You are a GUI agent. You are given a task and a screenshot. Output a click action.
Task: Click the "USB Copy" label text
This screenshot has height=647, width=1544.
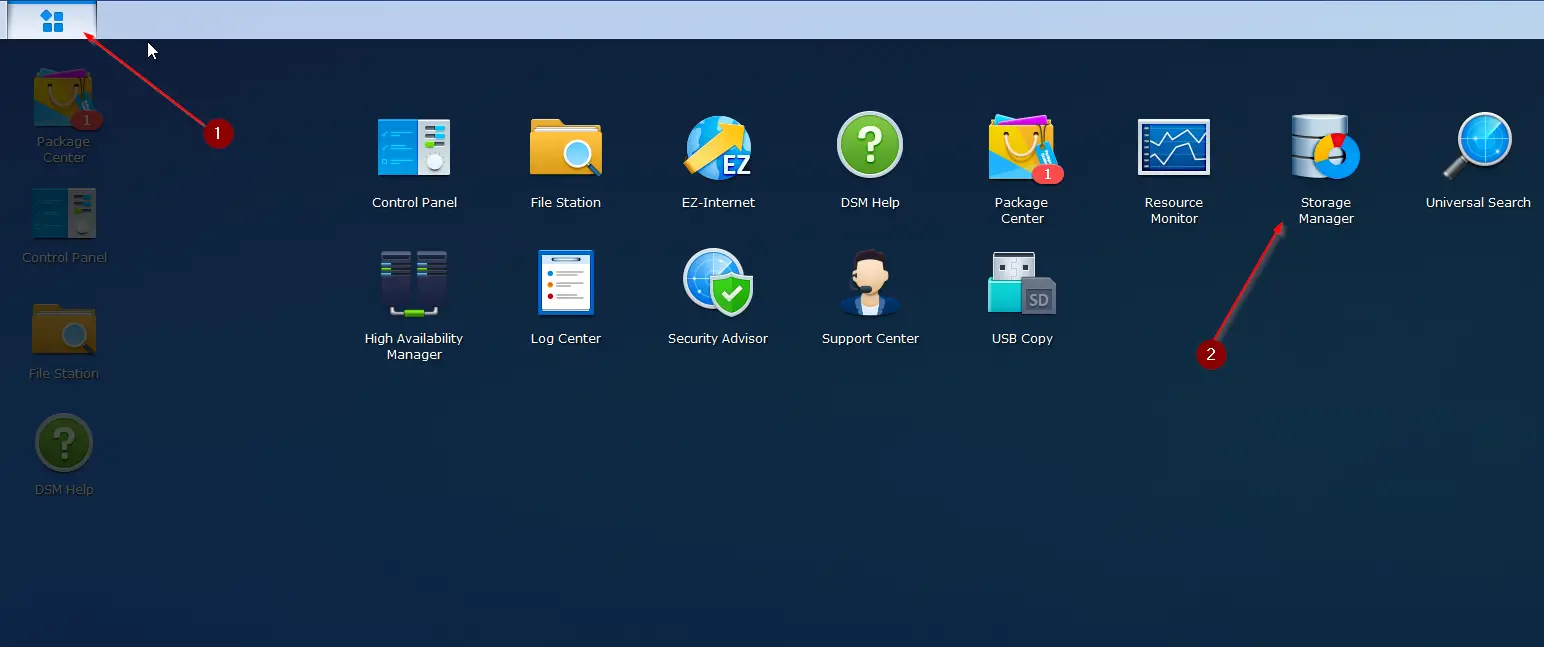click(x=1022, y=339)
